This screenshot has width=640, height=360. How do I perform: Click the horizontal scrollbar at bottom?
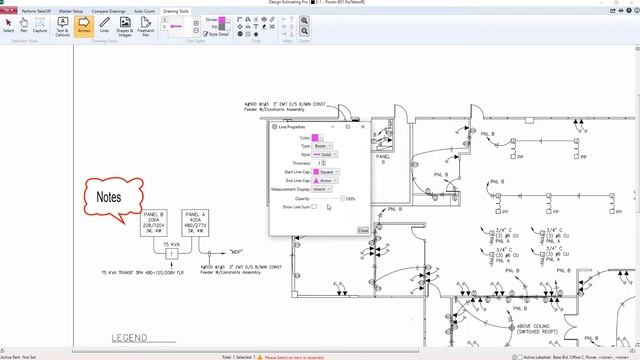(x=246, y=350)
